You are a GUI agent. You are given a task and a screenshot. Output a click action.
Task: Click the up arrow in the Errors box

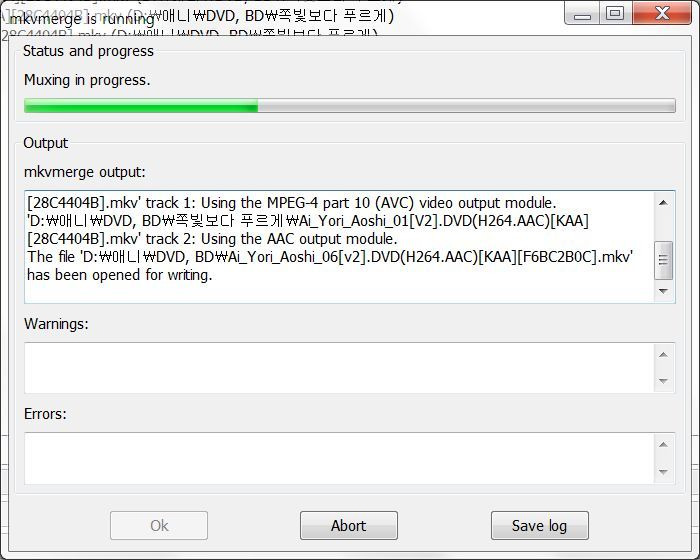click(x=663, y=445)
